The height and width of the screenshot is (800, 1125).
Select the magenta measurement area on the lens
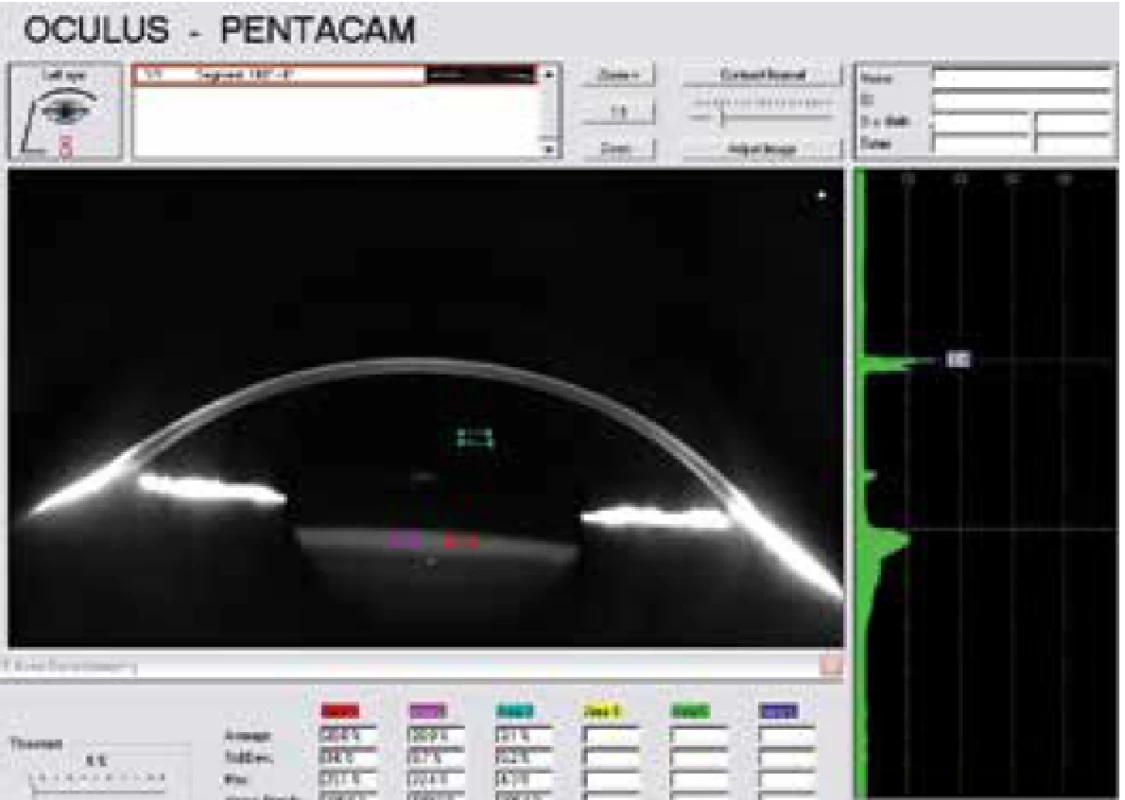[404, 540]
